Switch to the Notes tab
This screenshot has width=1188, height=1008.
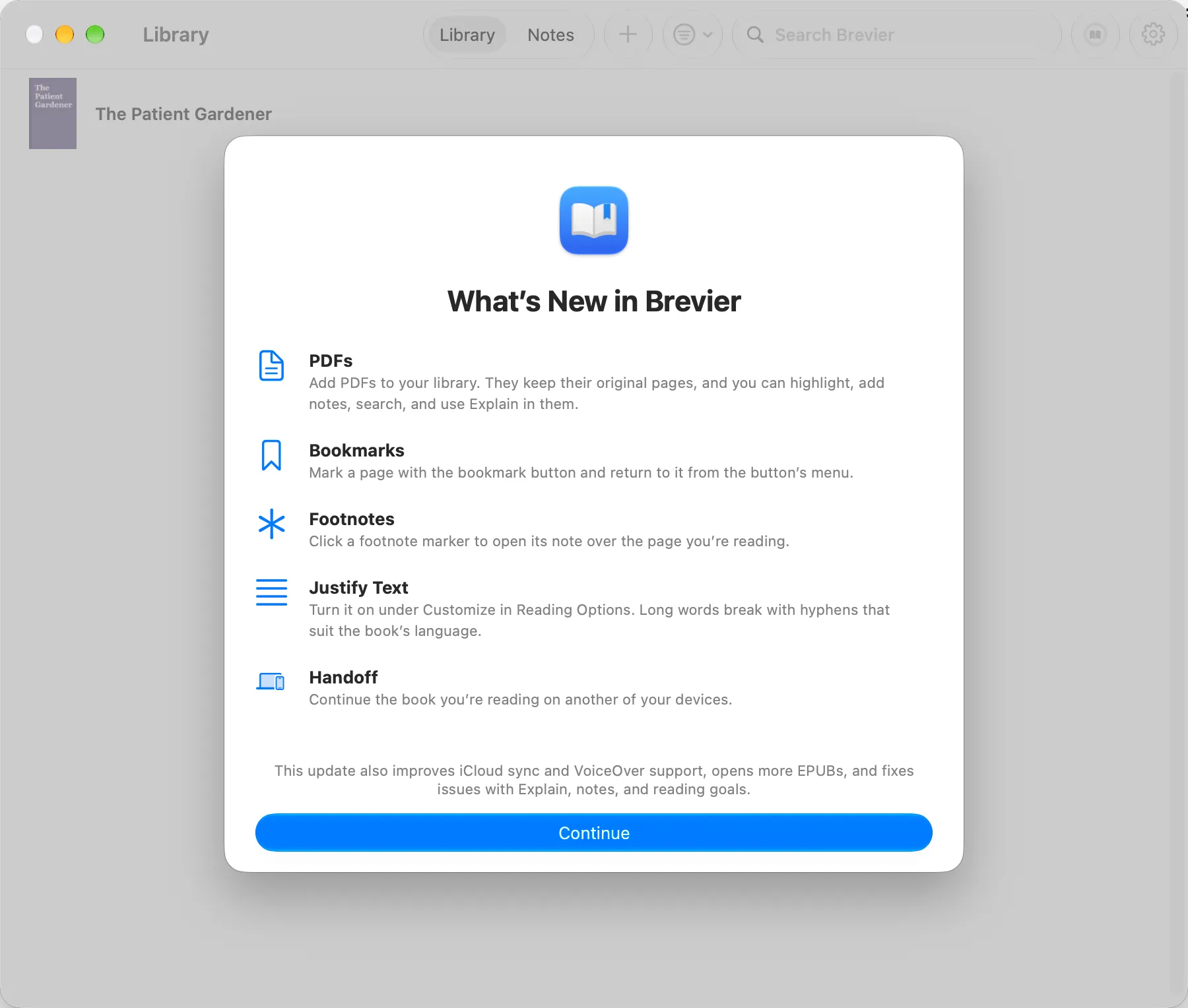tap(550, 35)
